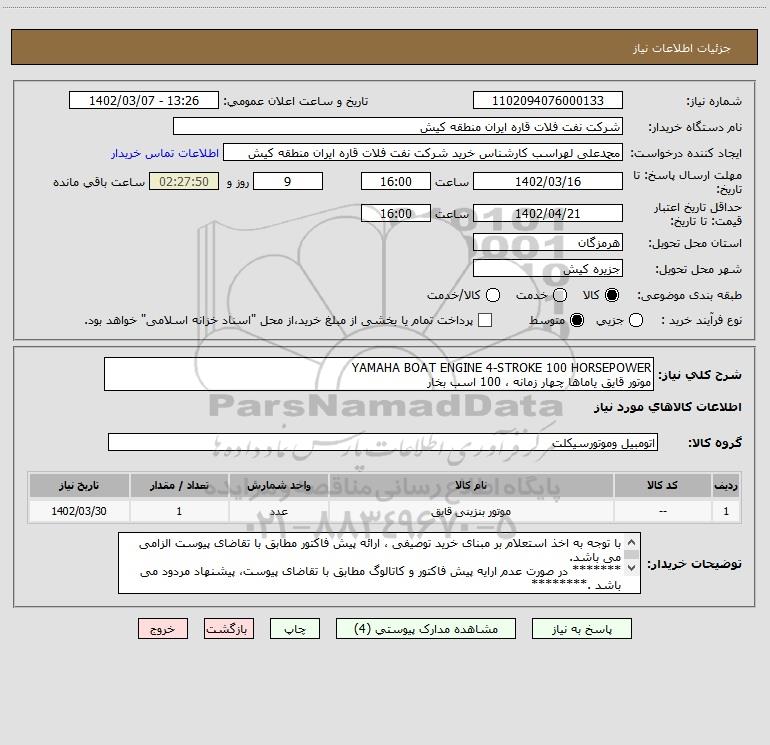The width and height of the screenshot is (770, 745).
Task: Click the چاپ print button
Action: pyautogui.click(x=295, y=629)
